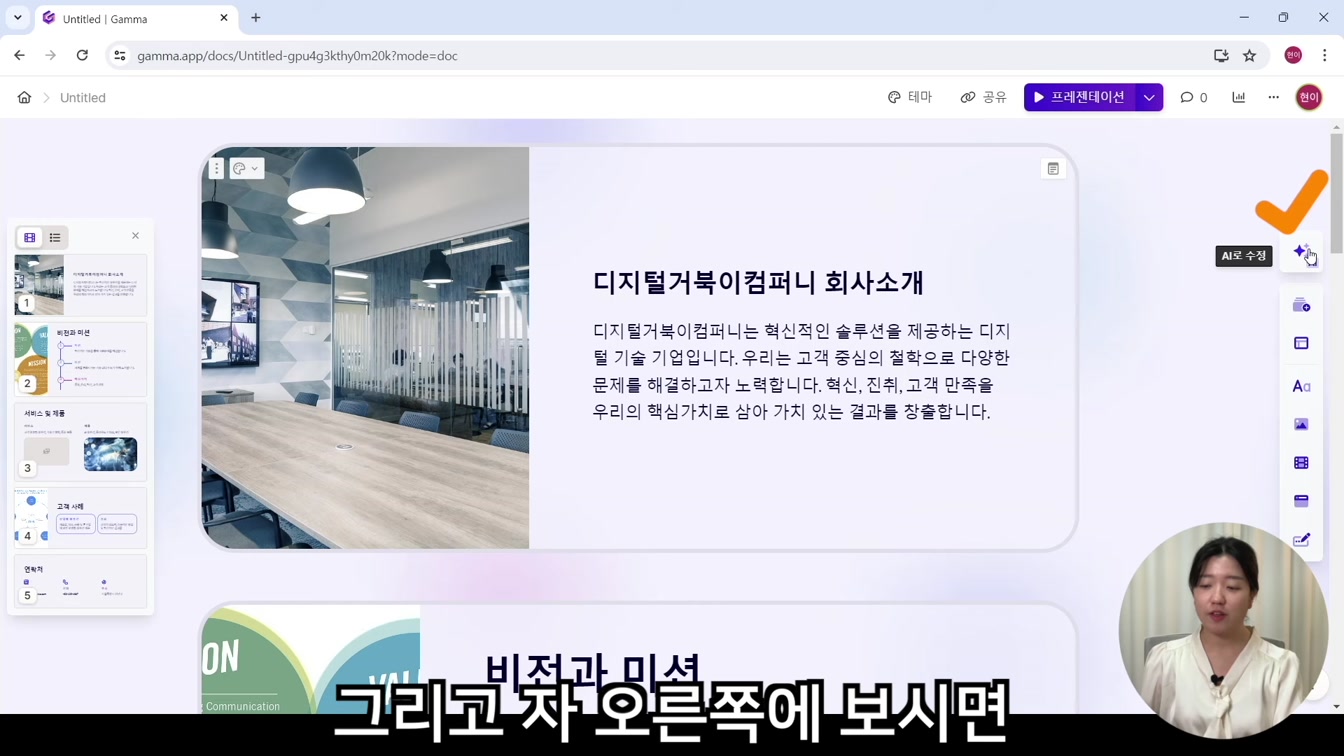The height and width of the screenshot is (756, 1344).
Task: Click the gamma.app address bar URL
Action: (297, 56)
